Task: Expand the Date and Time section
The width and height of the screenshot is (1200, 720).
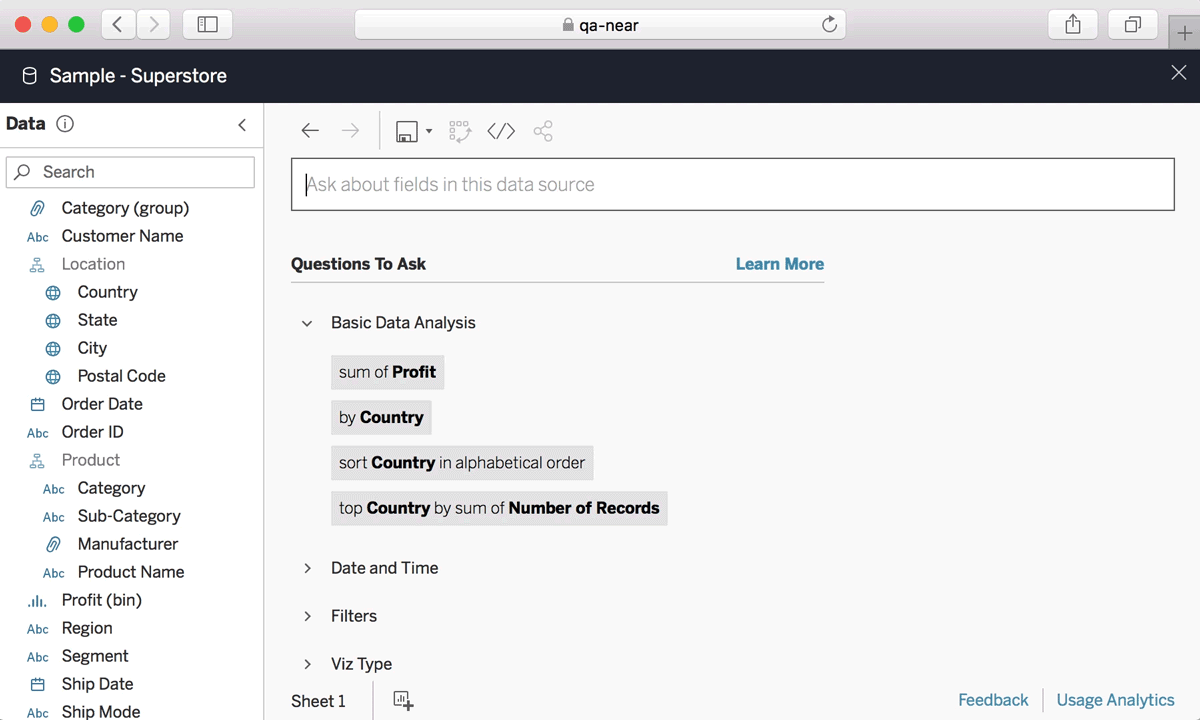Action: pyautogui.click(x=307, y=568)
